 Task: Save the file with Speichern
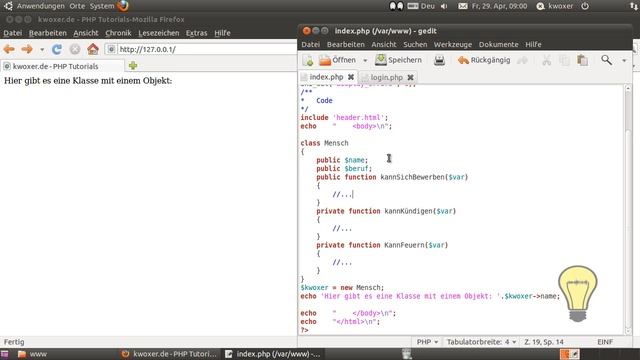(398, 60)
